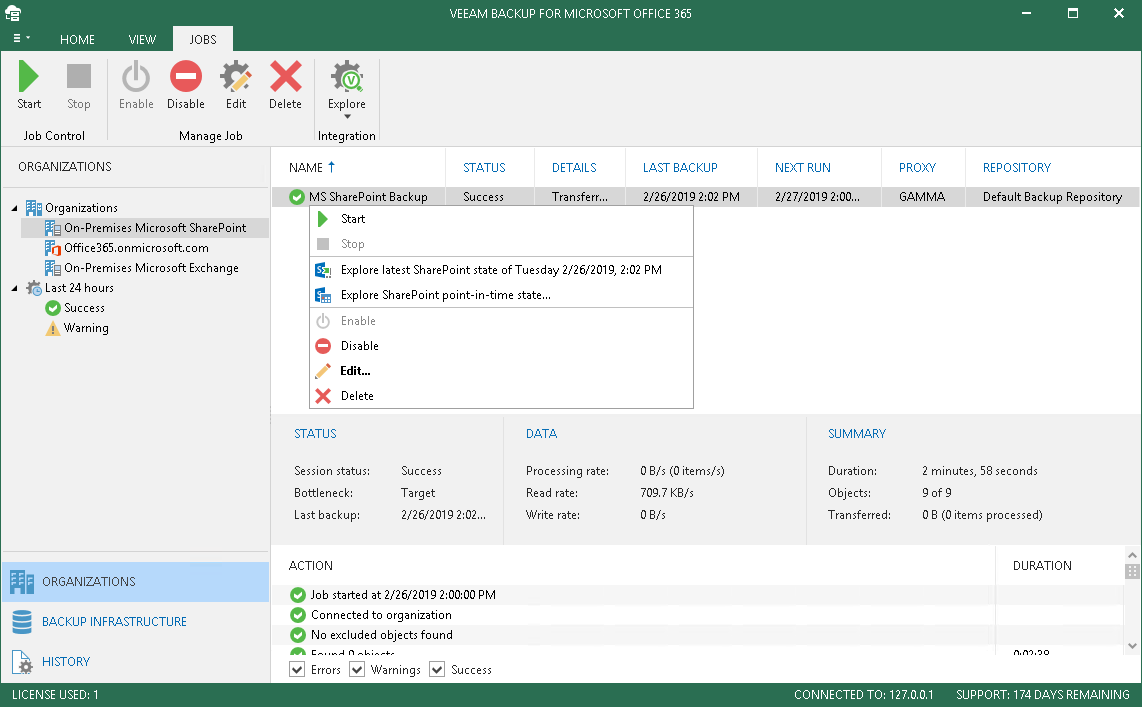Click the green play icon beside context-menu Start
This screenshot has width=1142, height=707.
click(323, 219)
